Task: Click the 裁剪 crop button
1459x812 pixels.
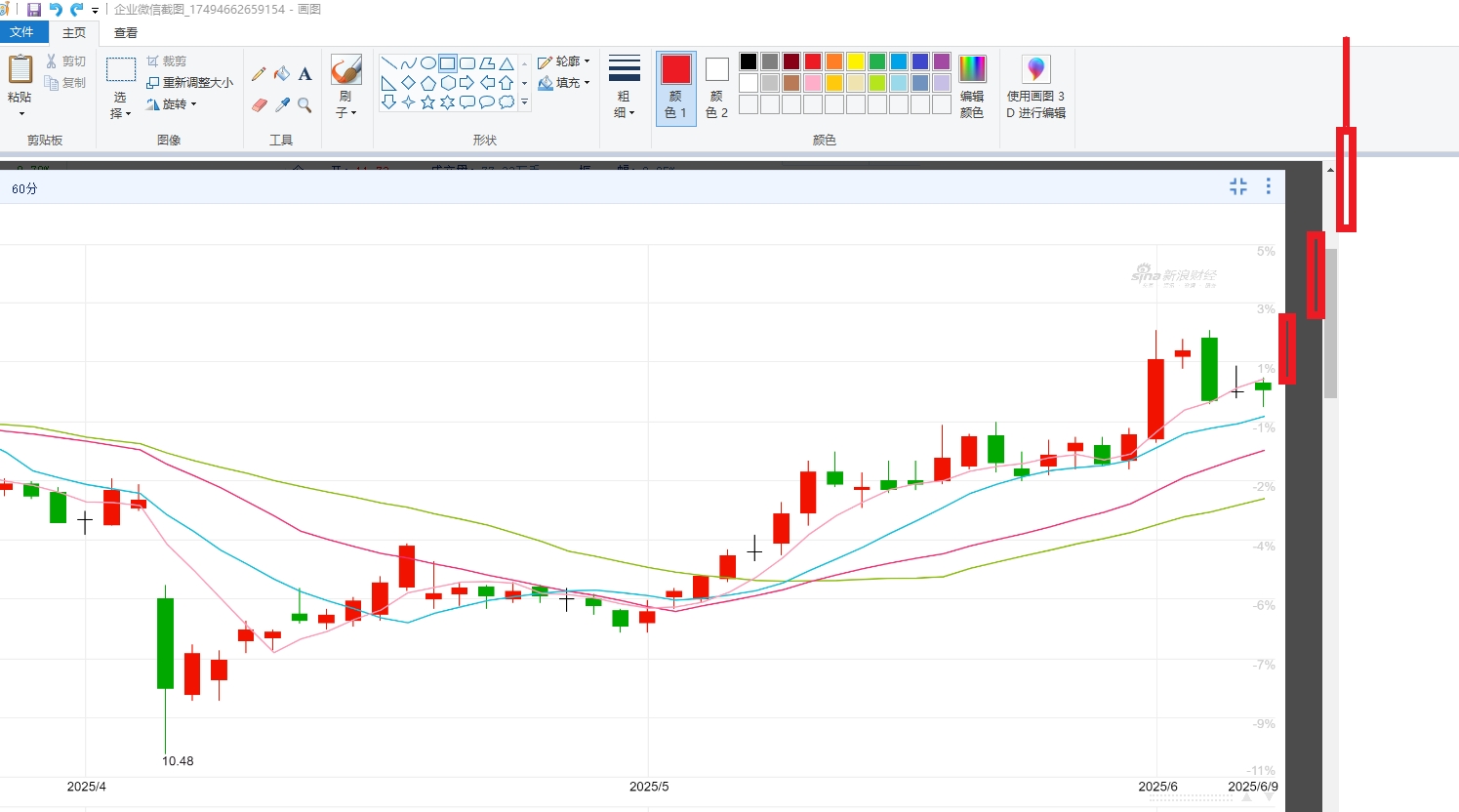Action: pyautogui.click(x=167, y=61)
